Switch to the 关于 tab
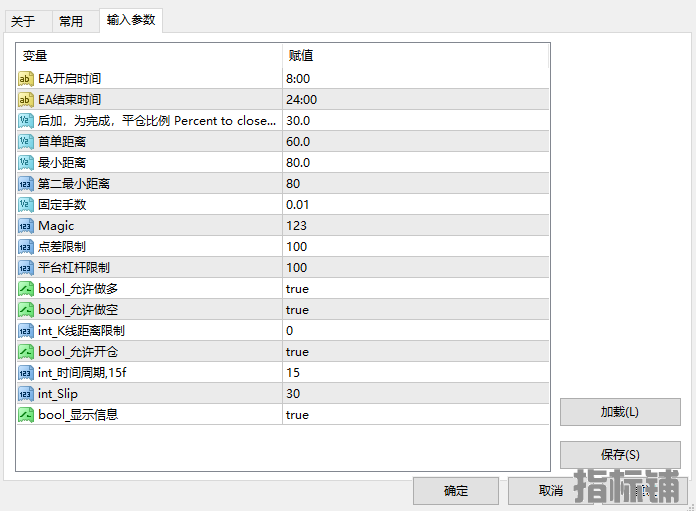696x511 pixels. click(23, 21)
